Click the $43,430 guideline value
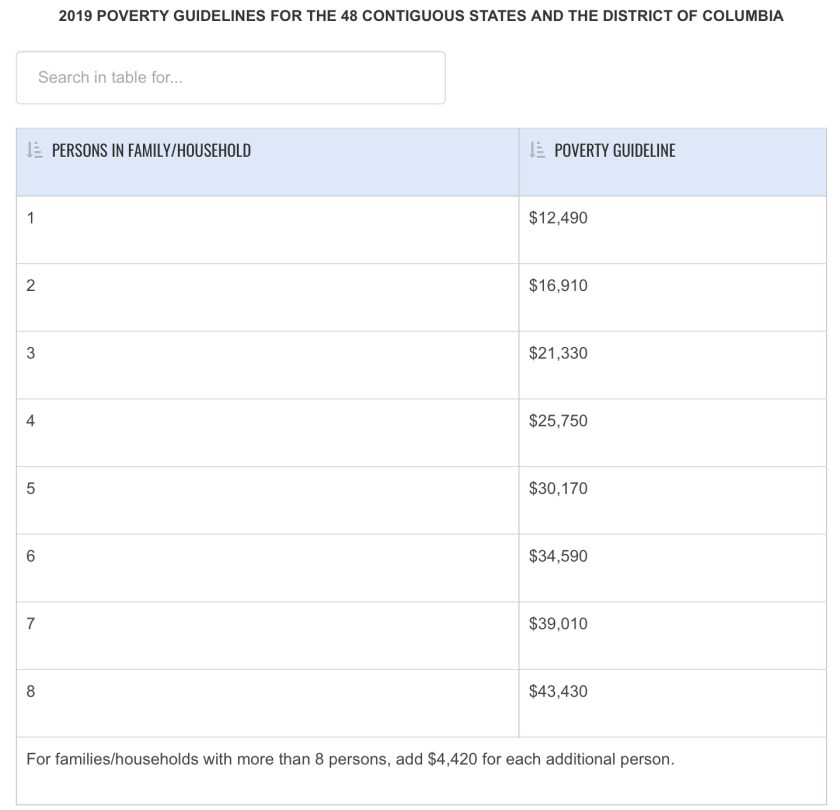Image resolution: width=840 pixels, height=810 pixels. 558,691
